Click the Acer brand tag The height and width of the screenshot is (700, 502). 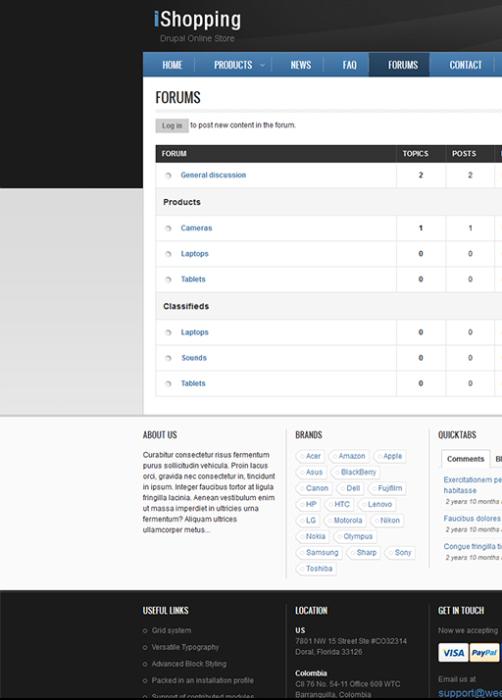tap(310, 456)
